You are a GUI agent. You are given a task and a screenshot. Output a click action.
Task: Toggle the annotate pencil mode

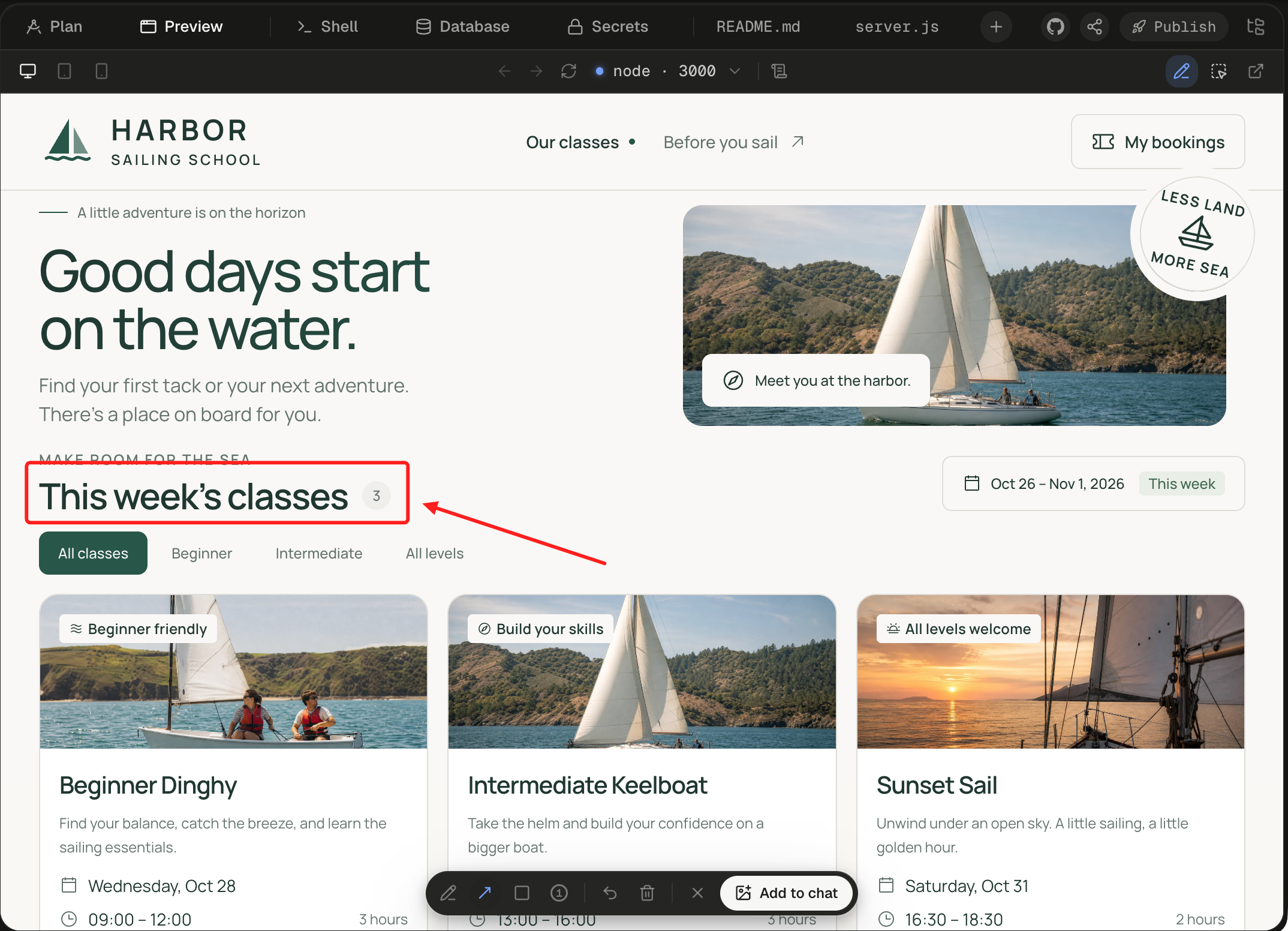(x=1181, y=71)
